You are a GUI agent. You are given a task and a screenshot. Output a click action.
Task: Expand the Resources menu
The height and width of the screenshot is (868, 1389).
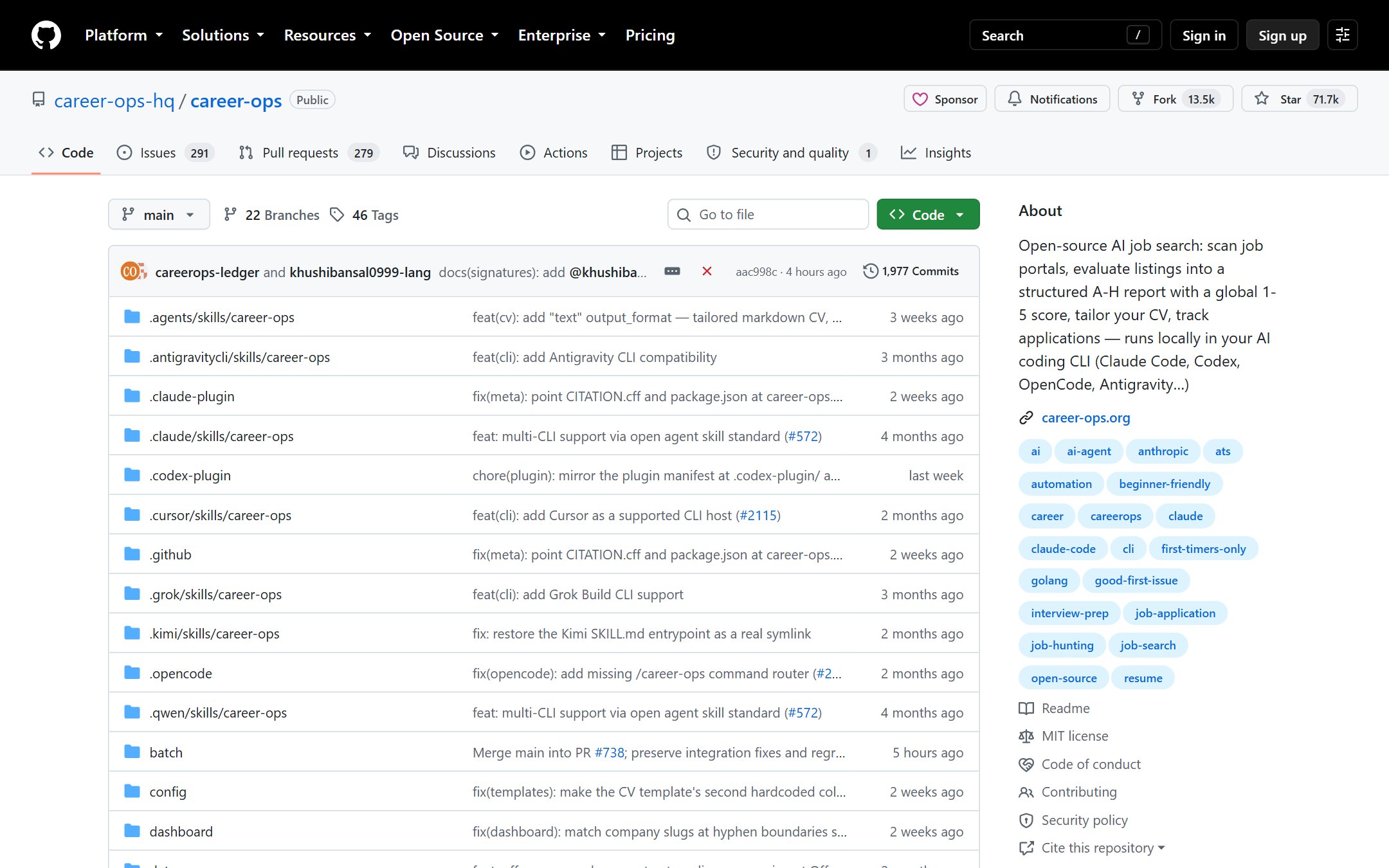[327, 35]
